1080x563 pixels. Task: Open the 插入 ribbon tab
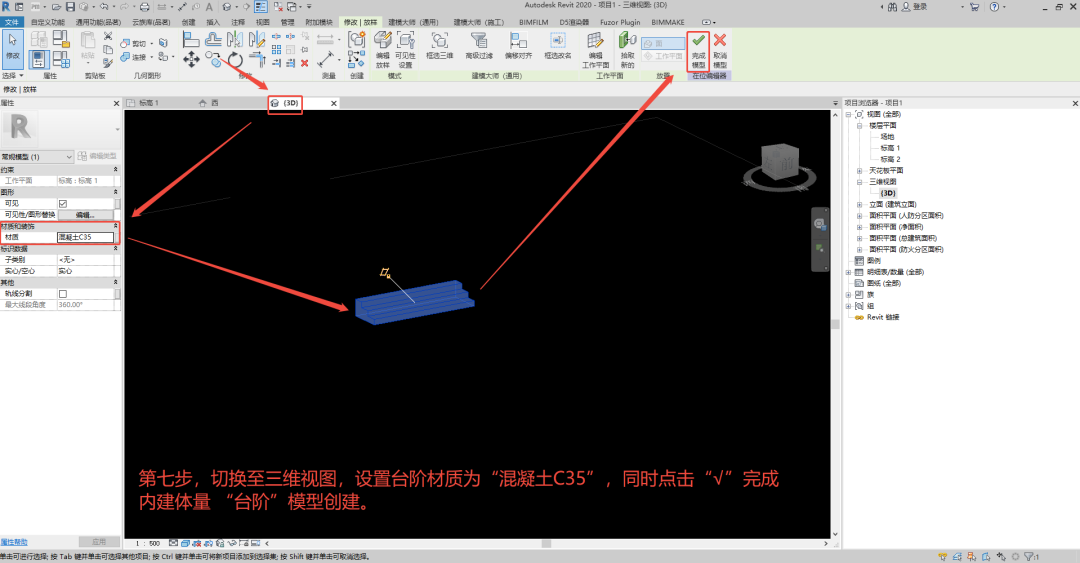coord(213,22)
